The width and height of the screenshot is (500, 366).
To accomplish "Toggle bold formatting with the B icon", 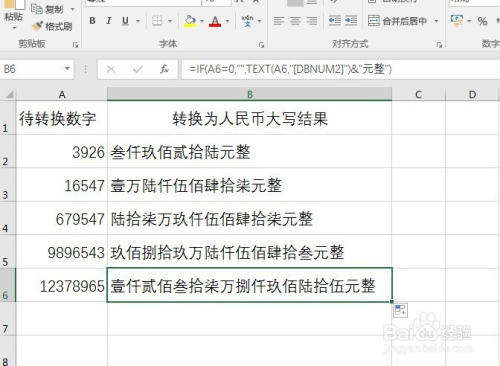I will [x=92, y=21].
